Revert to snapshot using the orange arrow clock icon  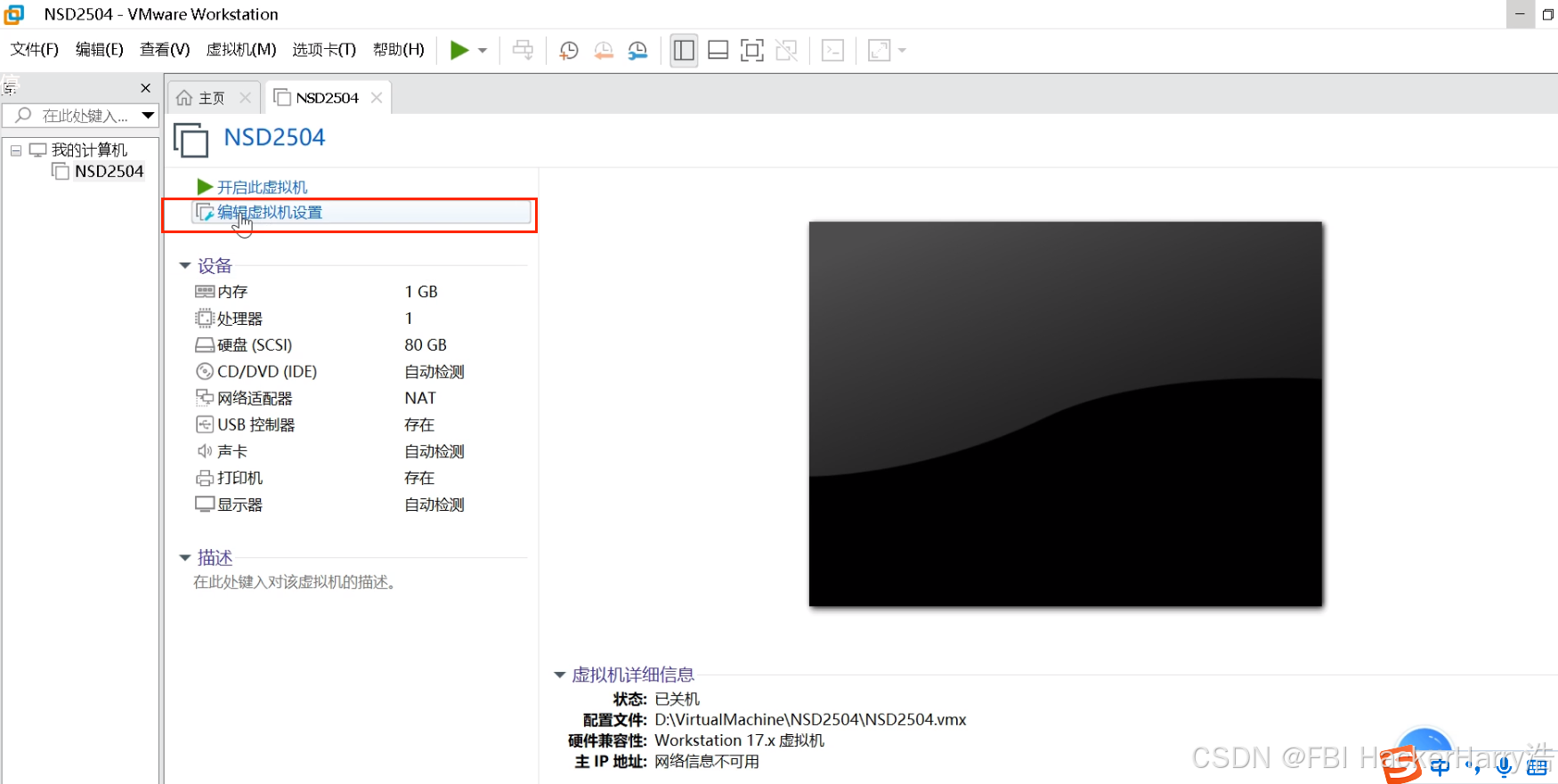click(x=604, y=51)
